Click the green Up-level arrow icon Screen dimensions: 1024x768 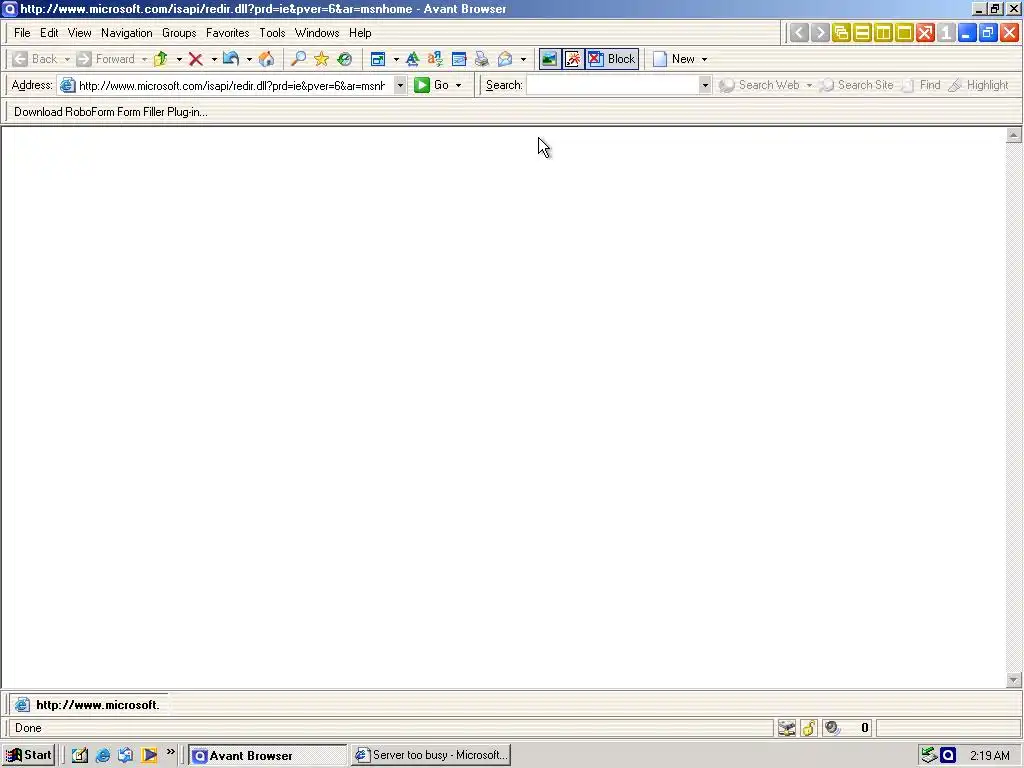coord(161,59)
